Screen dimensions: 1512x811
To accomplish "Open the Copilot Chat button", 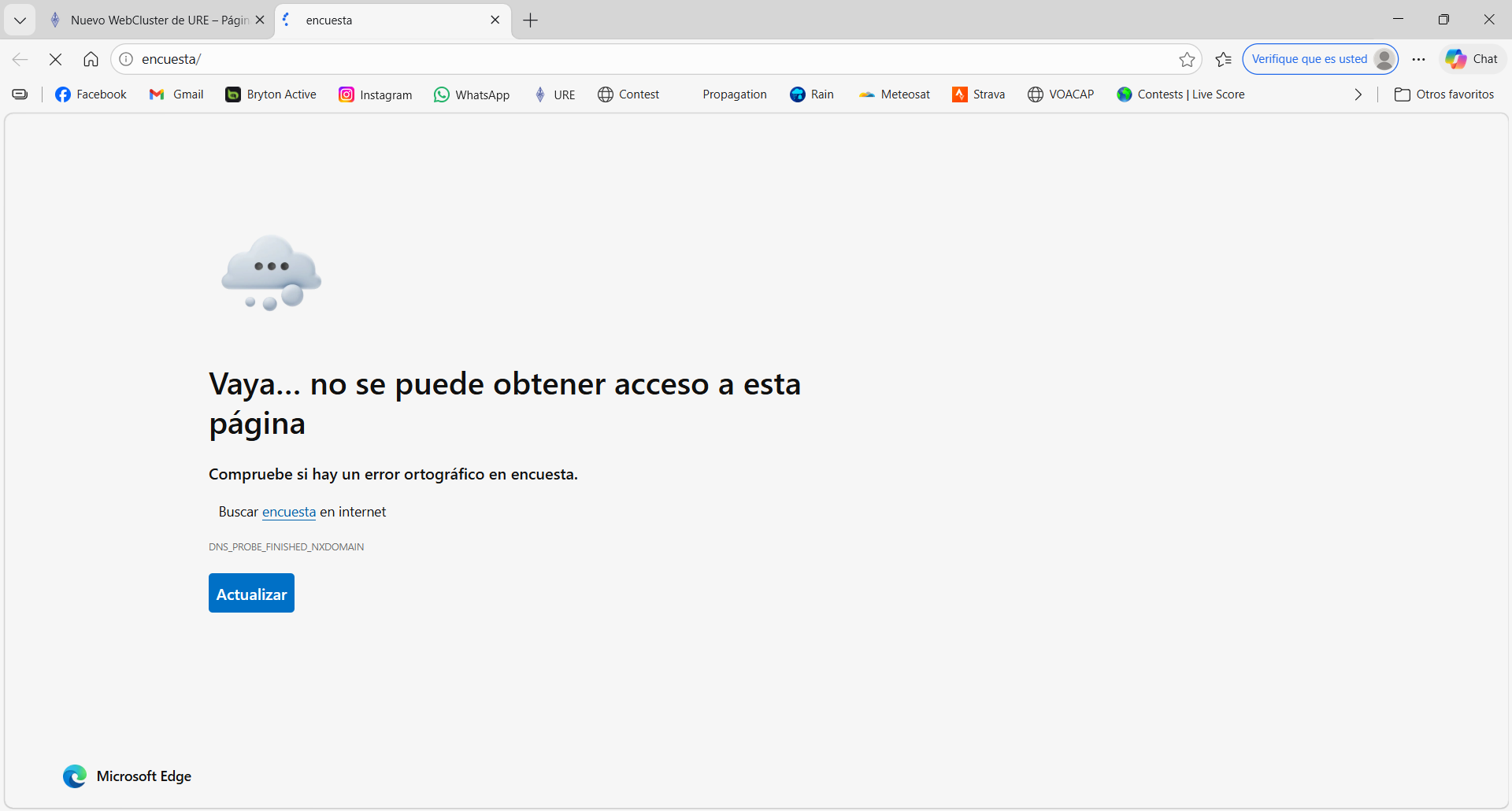I will tap(1472, 59).
